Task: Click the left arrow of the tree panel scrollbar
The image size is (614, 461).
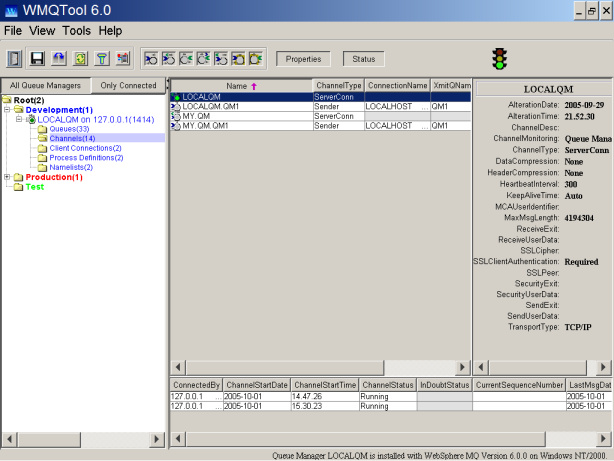Action: pyautogui.click(x=10, y=439)
